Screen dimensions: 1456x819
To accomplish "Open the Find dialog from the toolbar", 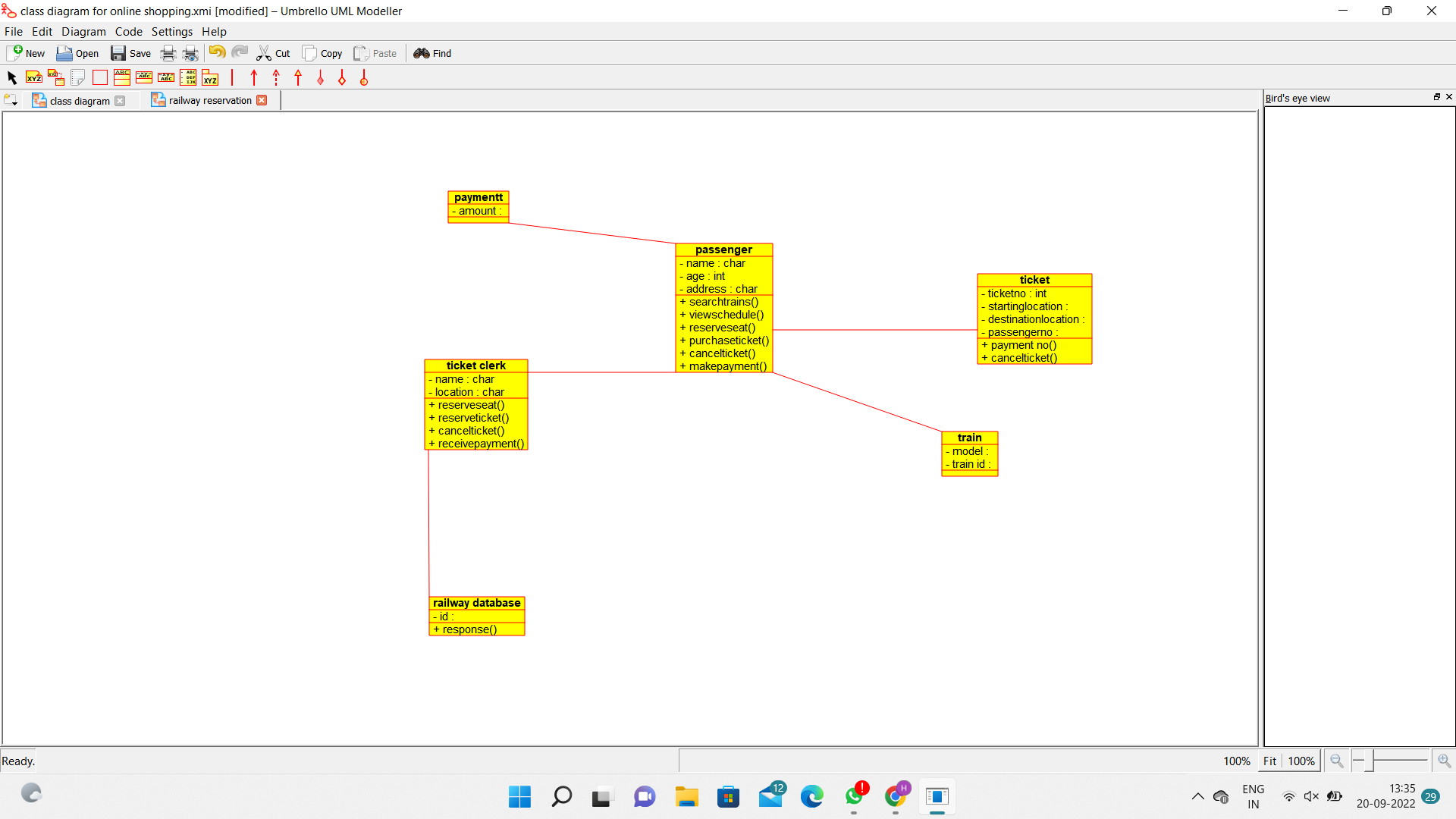I will click(432, 53).
